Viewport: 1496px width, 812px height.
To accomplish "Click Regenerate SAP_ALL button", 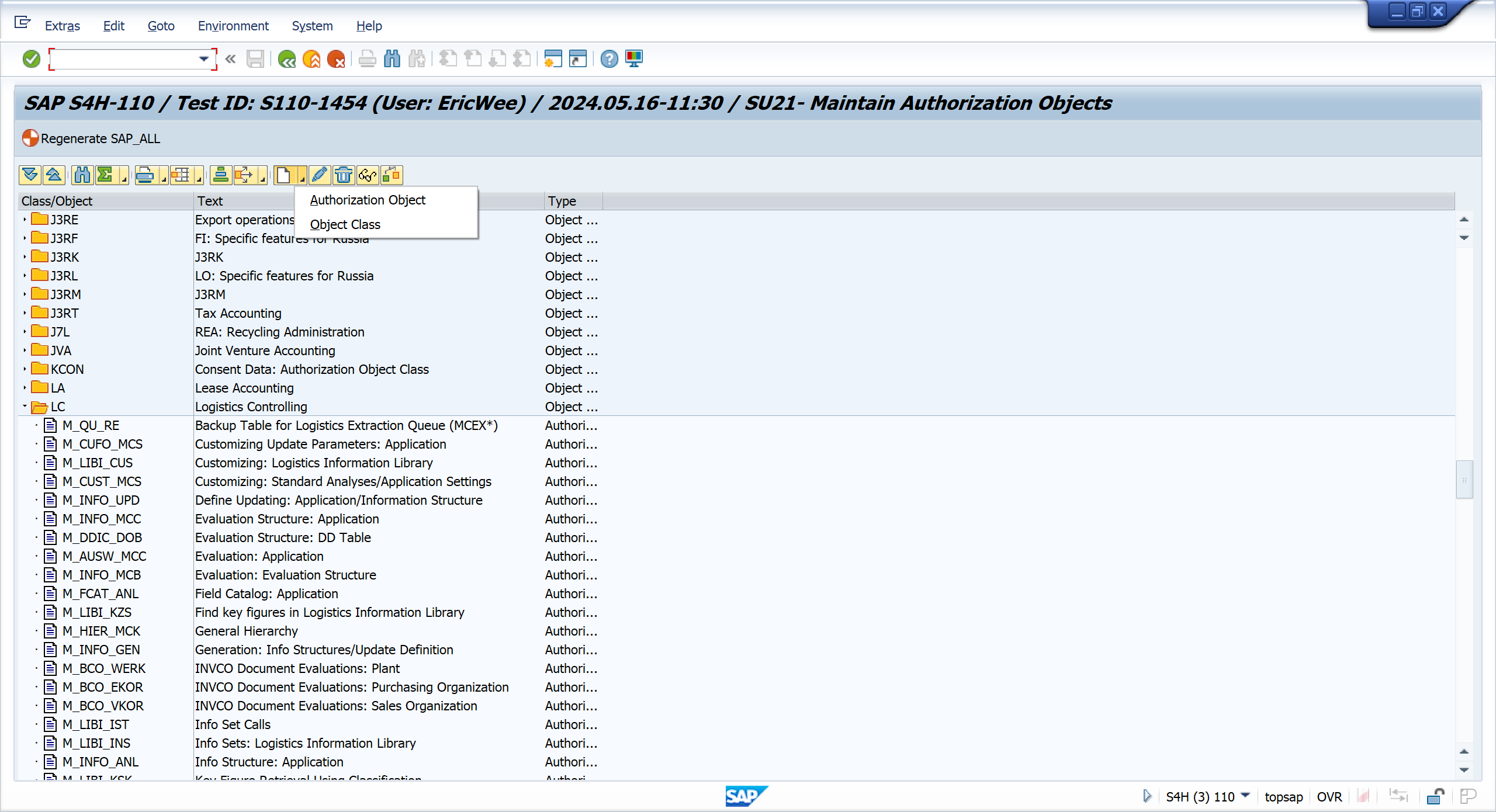I will 92,138.
